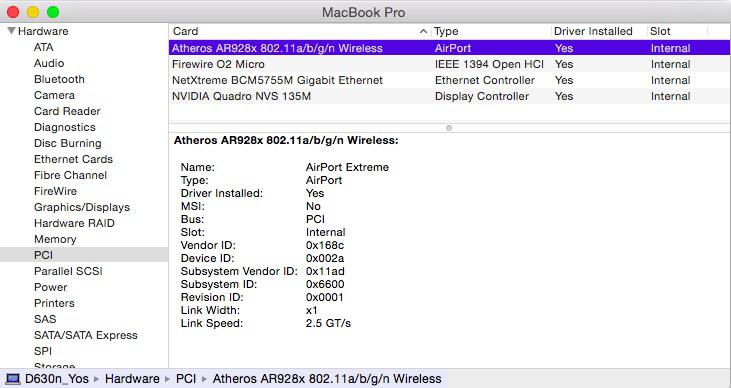
Task: Collapse the Hardware disclosure triangle
Action: tap(12, 31)
